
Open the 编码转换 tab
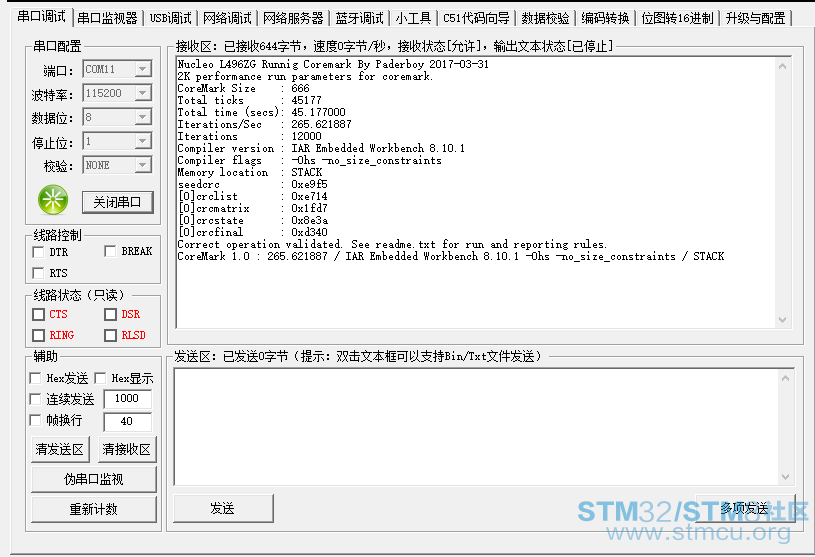click(x=605, y=19)
